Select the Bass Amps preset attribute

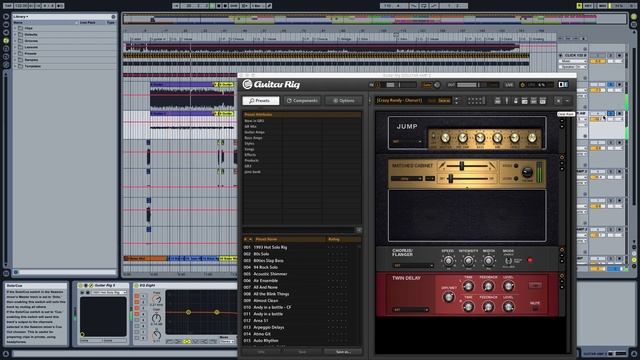tap(253, 138)
